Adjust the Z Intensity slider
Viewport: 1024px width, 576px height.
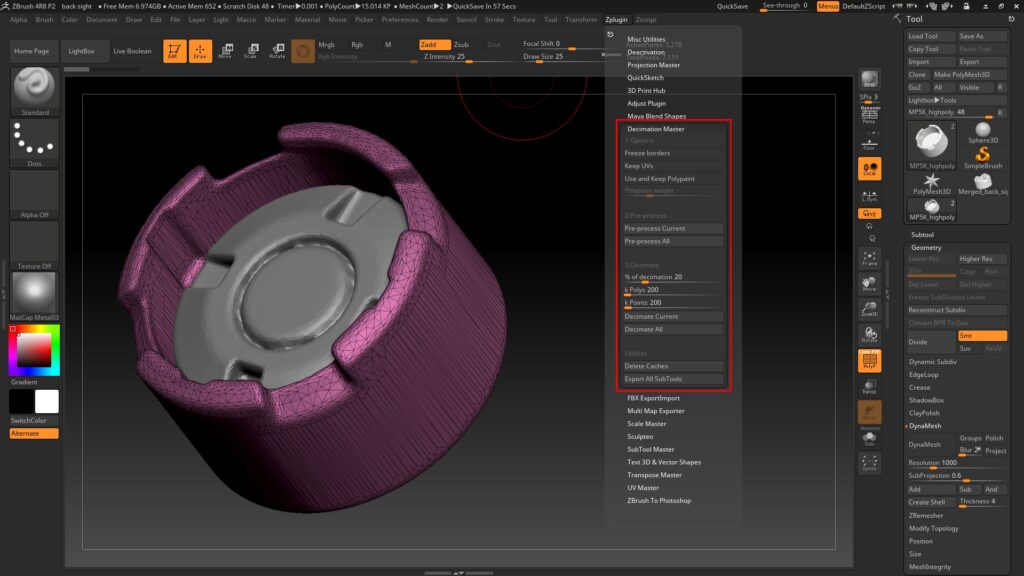(x=467, y=57)
